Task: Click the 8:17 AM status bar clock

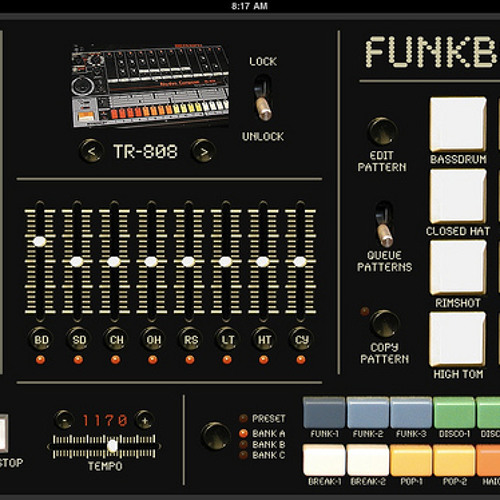Action: pos(250,6)
